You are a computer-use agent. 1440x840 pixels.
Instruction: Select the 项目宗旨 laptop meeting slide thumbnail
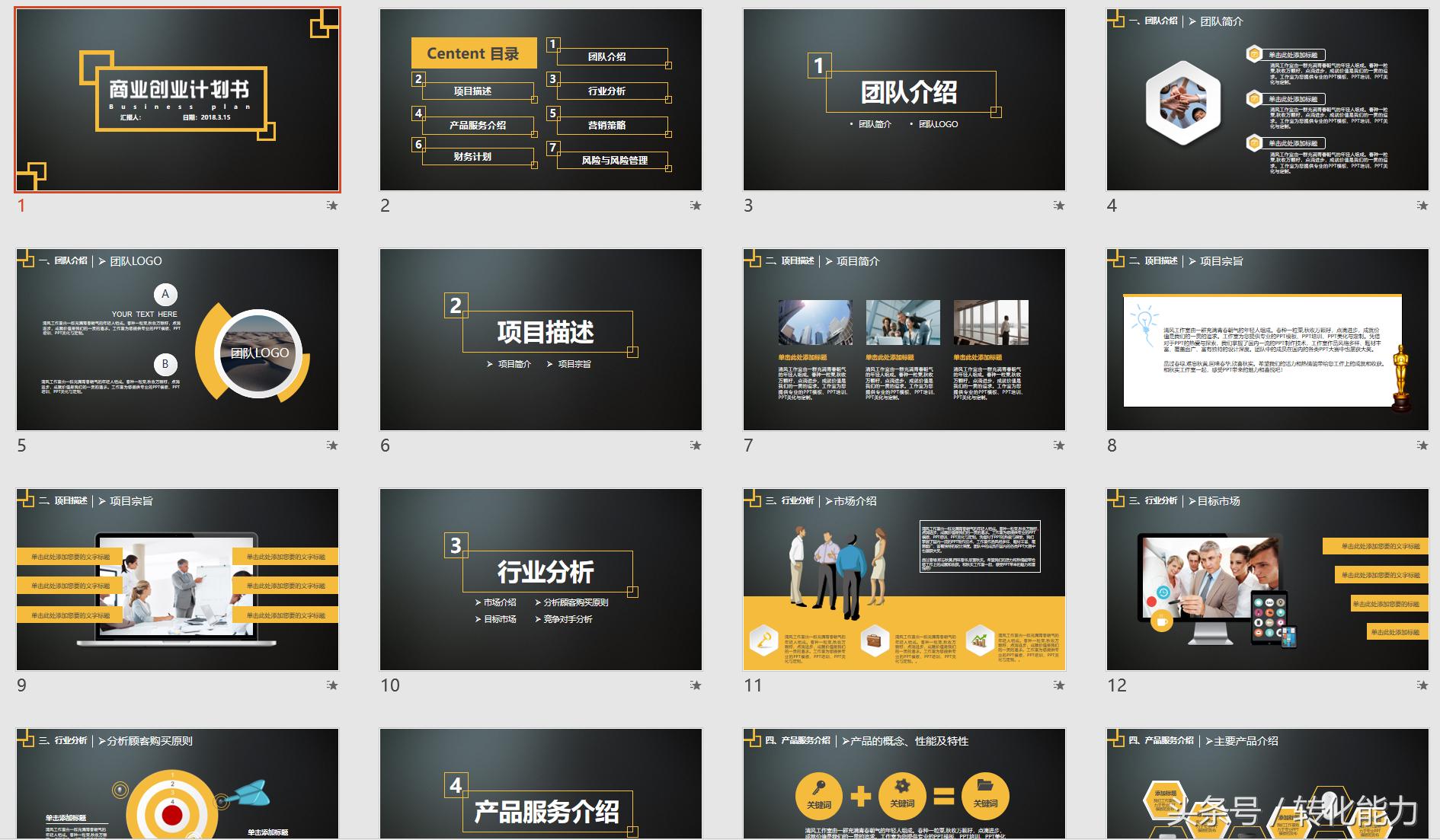click(x=178, y=580)
